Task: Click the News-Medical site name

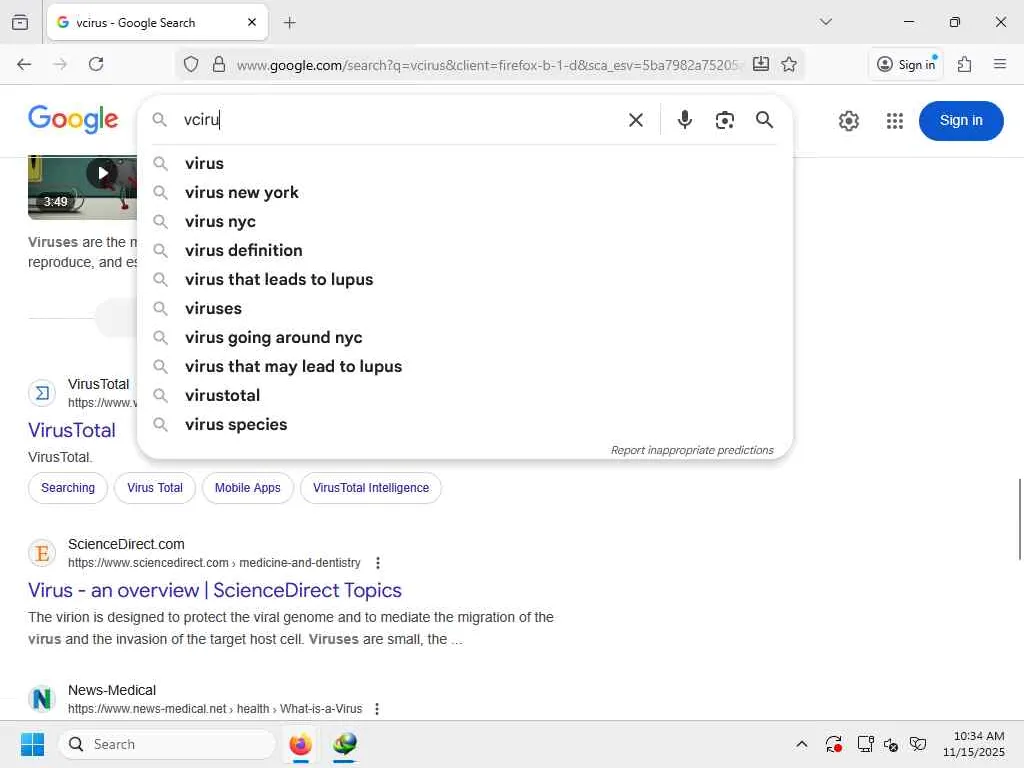Action: click(x=112, y=690)
